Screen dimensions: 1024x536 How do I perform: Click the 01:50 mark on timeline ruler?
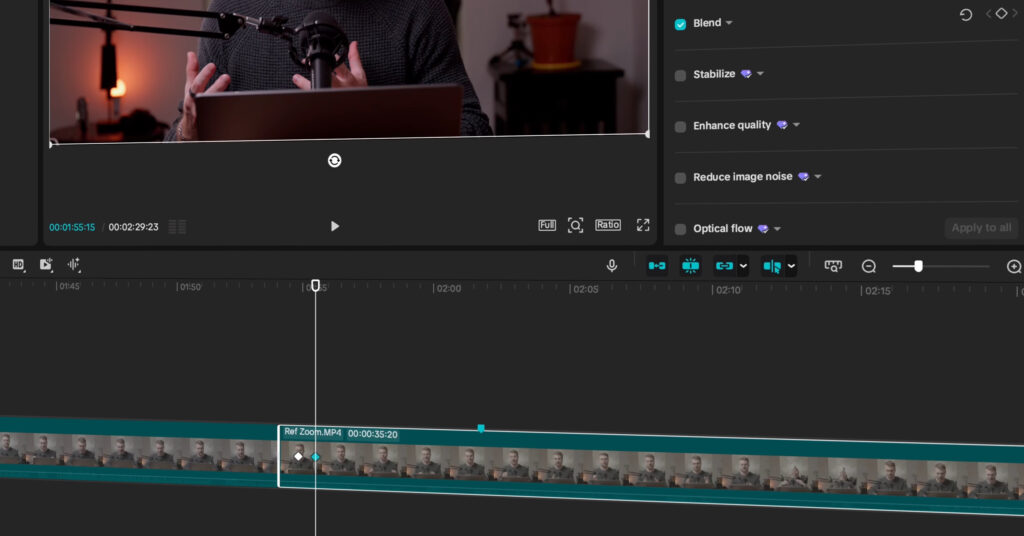tap(189, 287)
